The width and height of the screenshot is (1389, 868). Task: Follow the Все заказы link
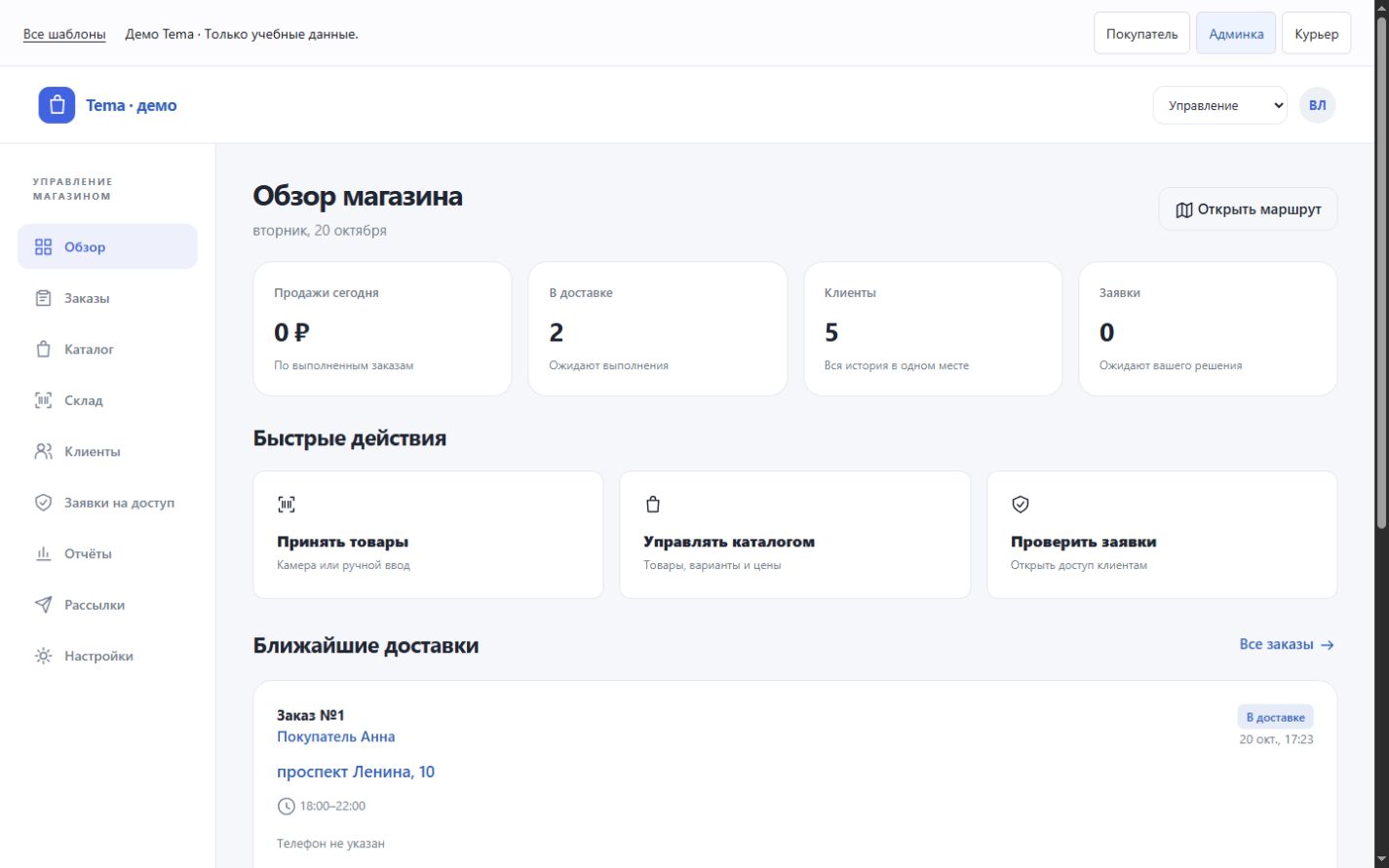pos(1287,644)
